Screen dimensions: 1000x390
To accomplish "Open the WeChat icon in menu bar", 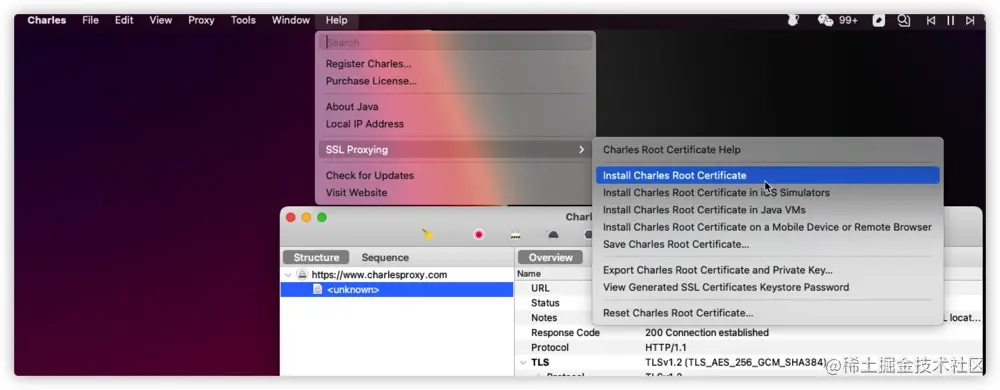I will pos(825,20).
